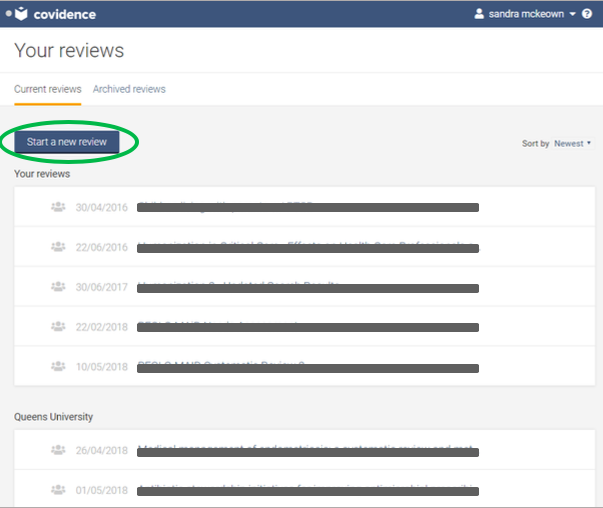Click the date text 30/04/2016
This screenshot has width=603, height=508.
[102, 208]
